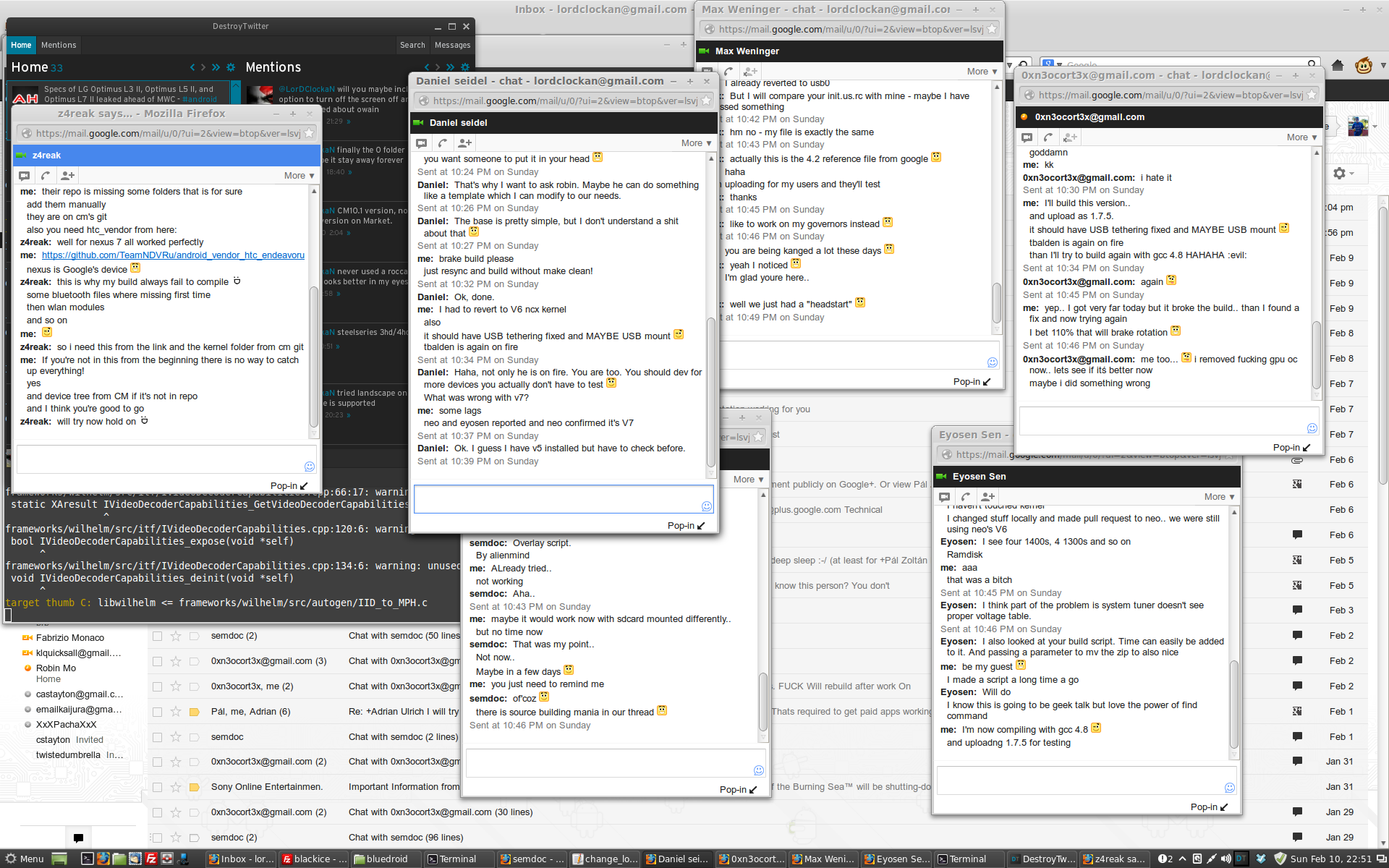Switch to the Mentions tab in DestroyTwitter
This screenshot has width=1389, height=868.
click(x=59, y=45)
